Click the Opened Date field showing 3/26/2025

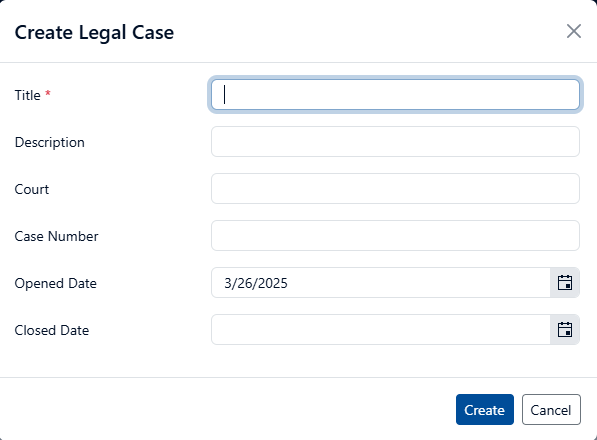pos(381,283)
